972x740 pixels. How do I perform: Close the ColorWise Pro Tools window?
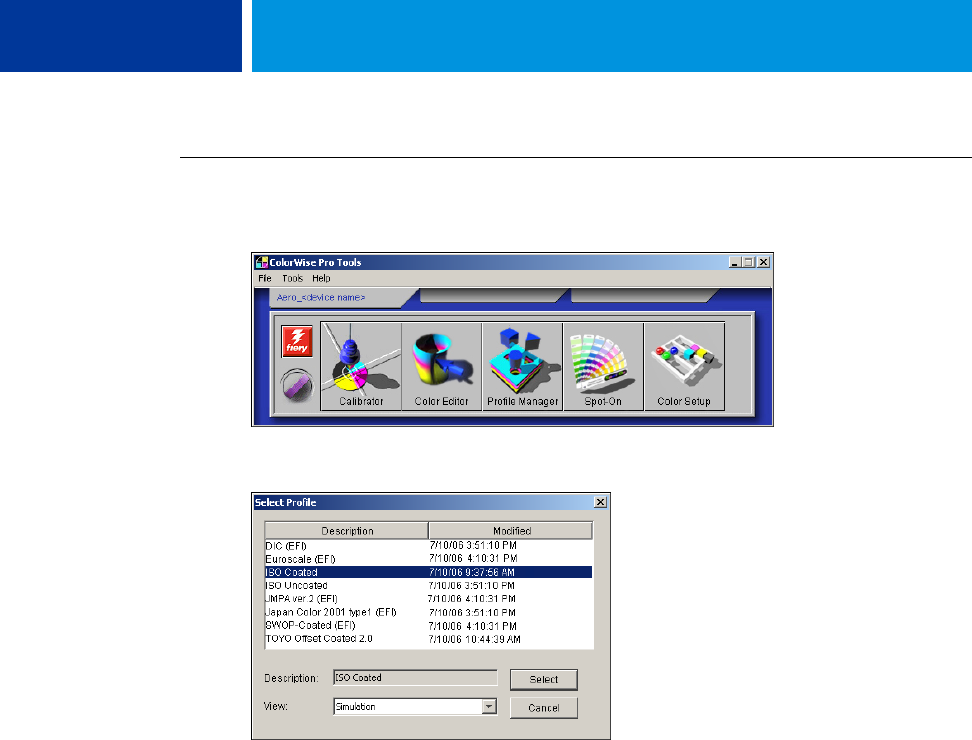(x=764, y=262)
